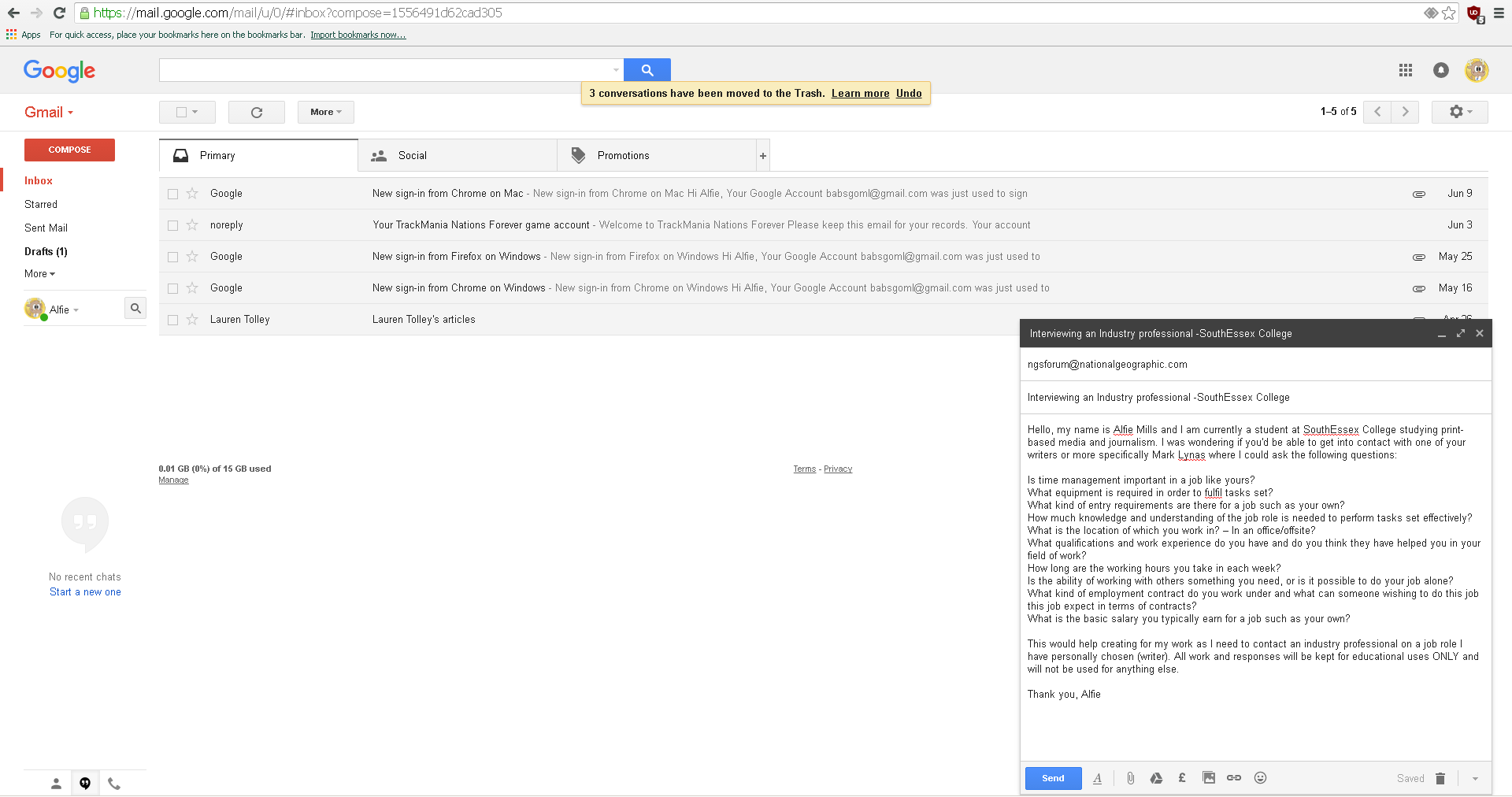Expand More labels in left sidebar
The width and height of the screenshot is (1512, 797).
click(39, 273)
